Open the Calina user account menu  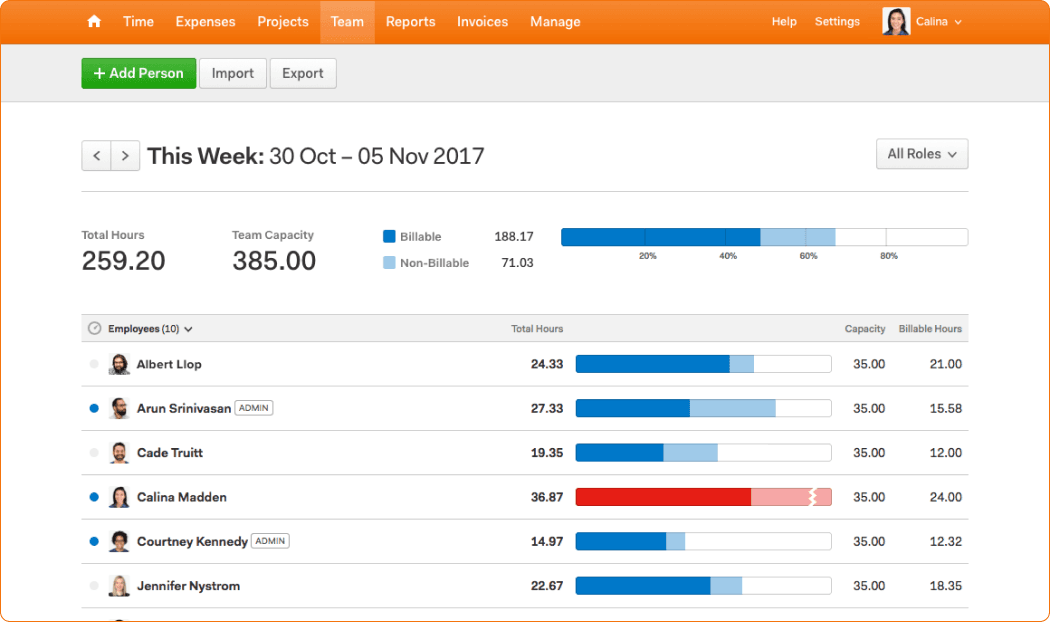tap(923, 22)
